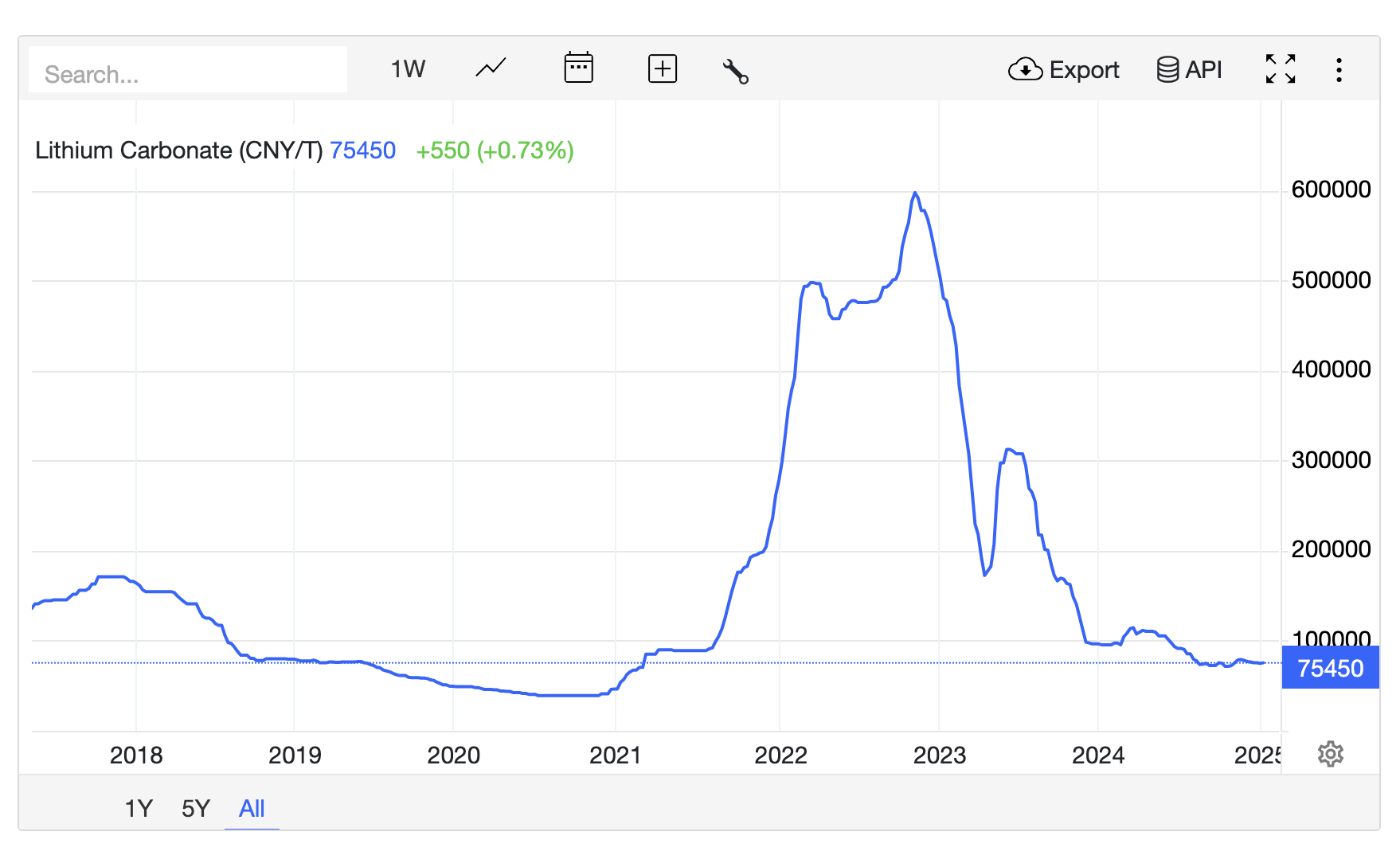Click the compare symbol plus icon
Image resolution: width=1400 pixels, height=855 pixels.
point(662,69)
